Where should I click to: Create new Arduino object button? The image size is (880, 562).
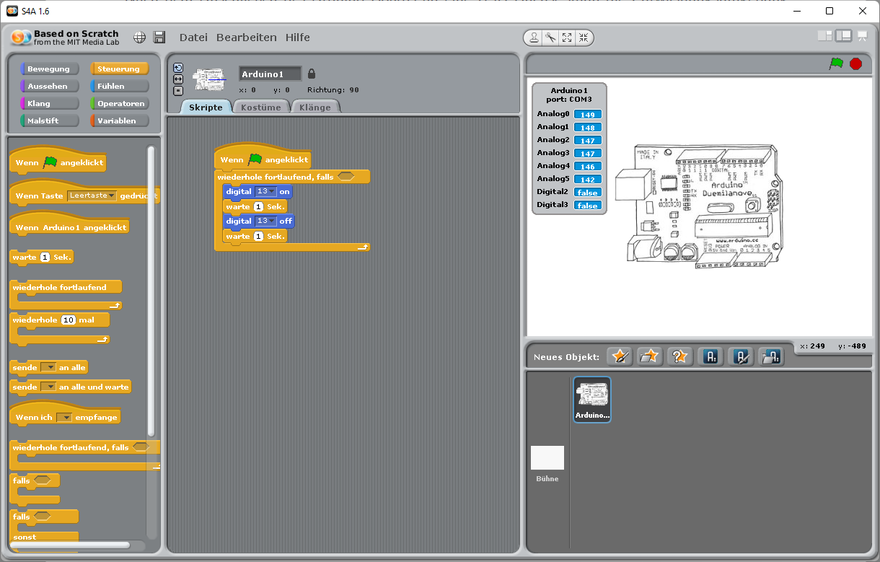point(711,357)
